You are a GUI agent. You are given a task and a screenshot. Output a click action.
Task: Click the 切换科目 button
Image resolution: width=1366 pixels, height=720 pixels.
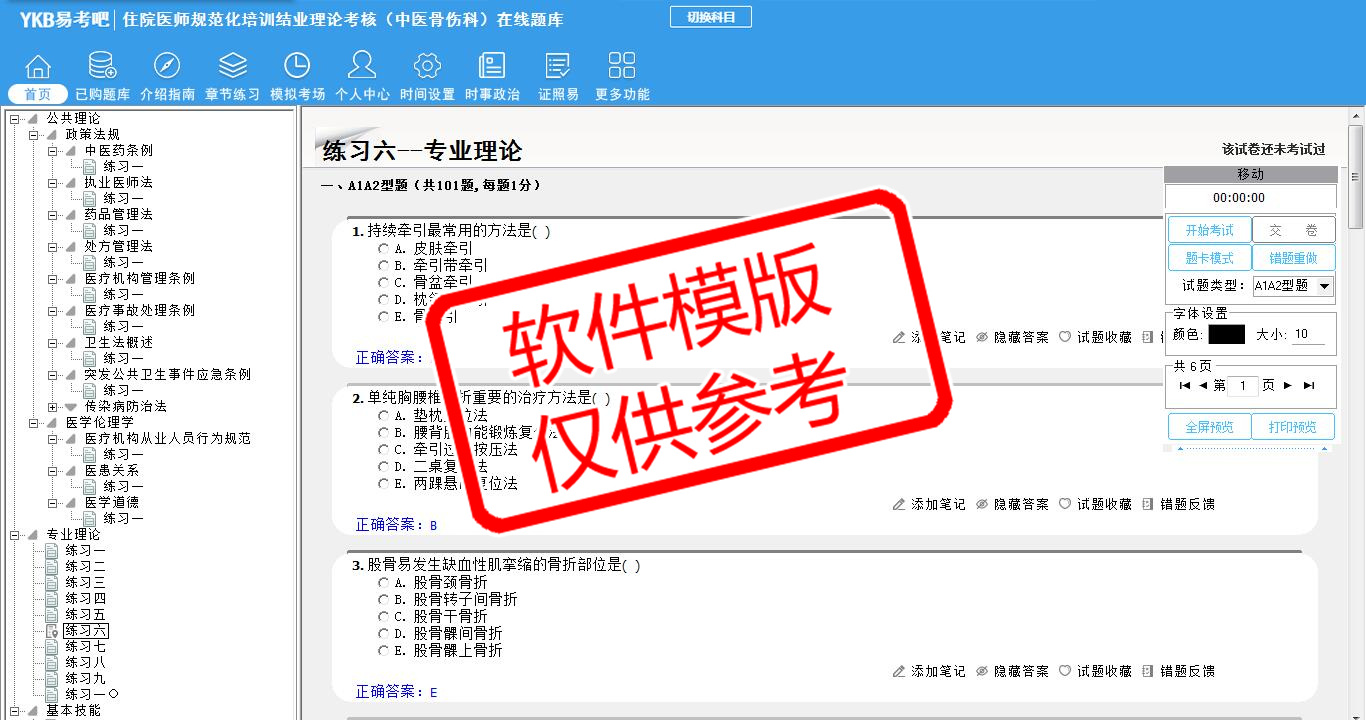[x=710, y=17]
